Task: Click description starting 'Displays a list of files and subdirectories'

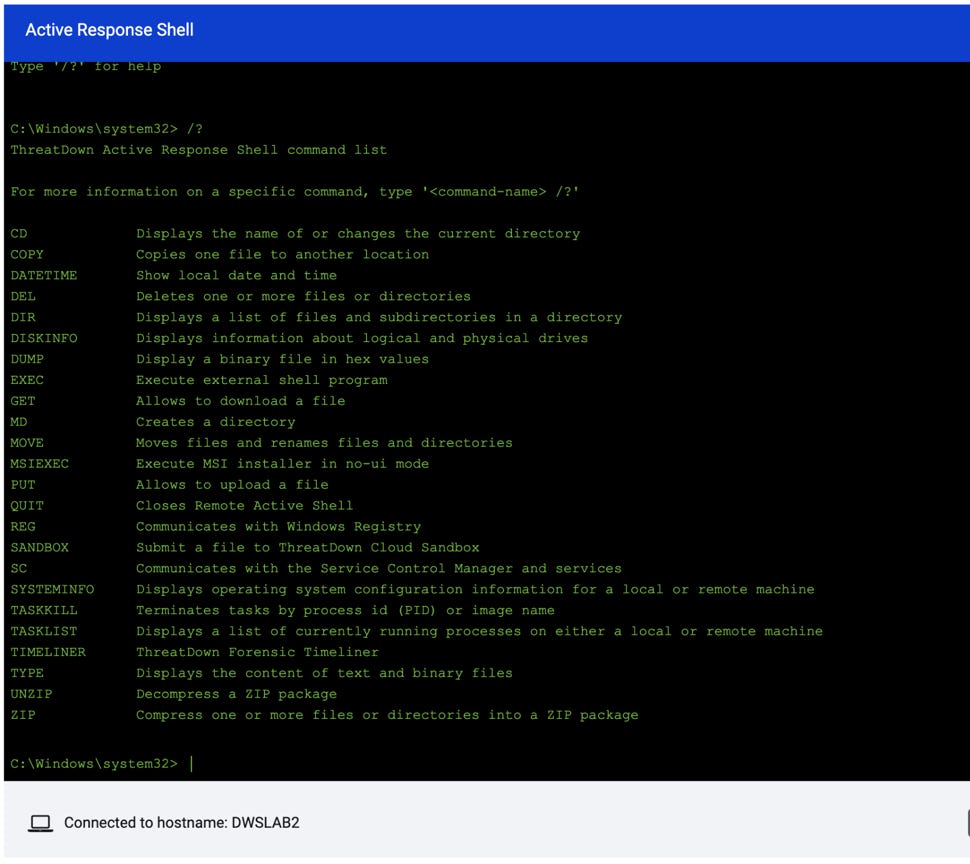Action: click(x=379, y=318)
